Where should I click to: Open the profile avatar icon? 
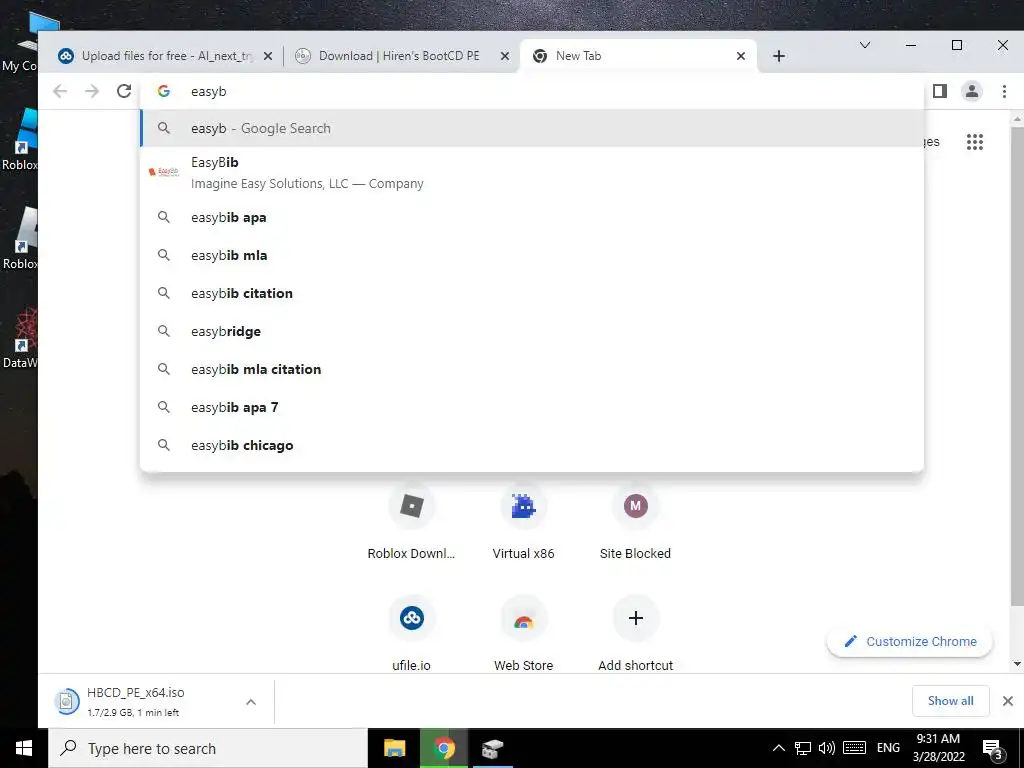(972, 91)
